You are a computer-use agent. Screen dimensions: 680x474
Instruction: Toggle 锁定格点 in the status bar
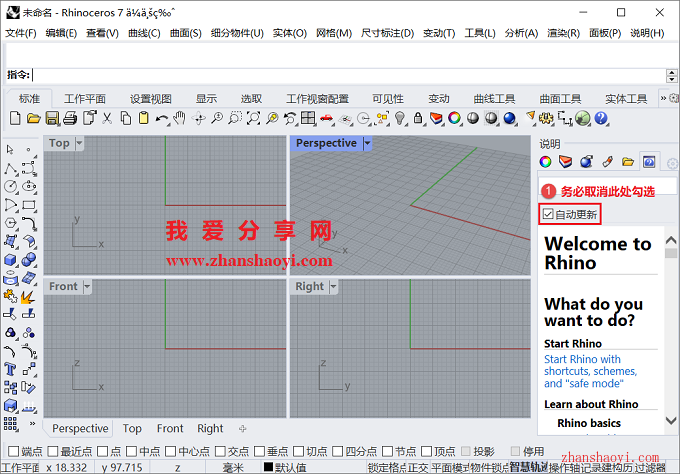coord(387,467)
